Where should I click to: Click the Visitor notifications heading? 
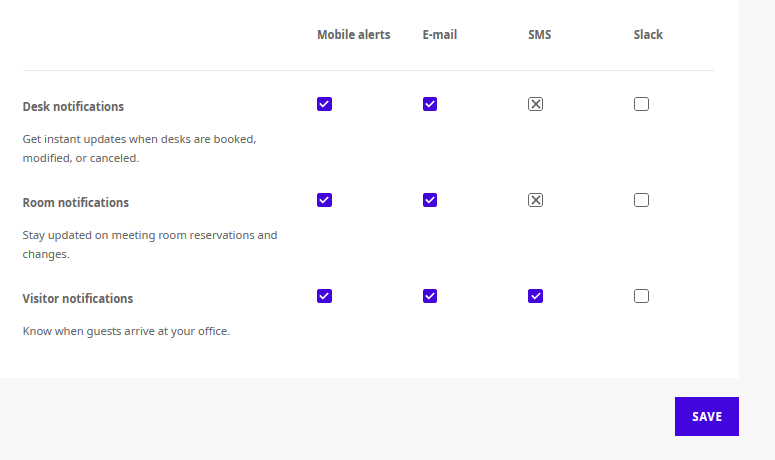(x=78, y=298)
